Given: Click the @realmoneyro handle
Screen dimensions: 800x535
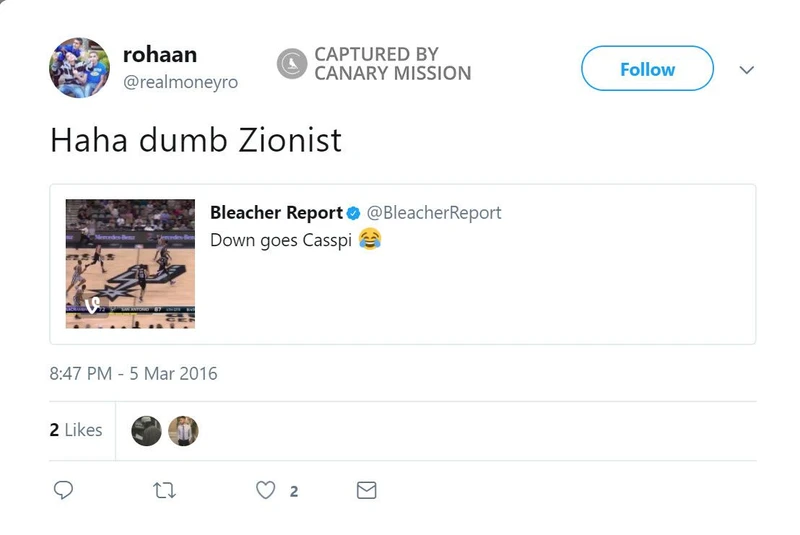Looking at the screenshot, I should click(180, 83).
